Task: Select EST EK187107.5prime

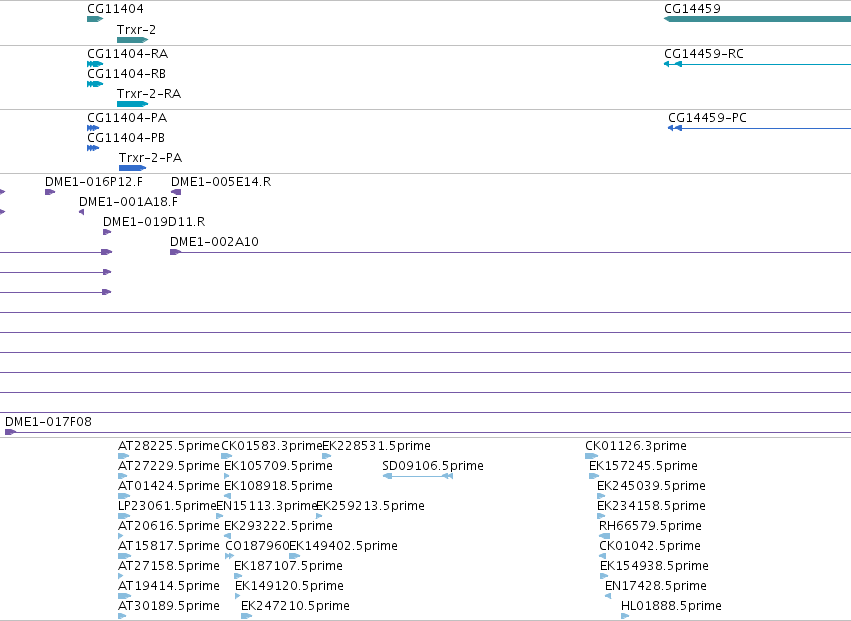Action: pos(288,567)
